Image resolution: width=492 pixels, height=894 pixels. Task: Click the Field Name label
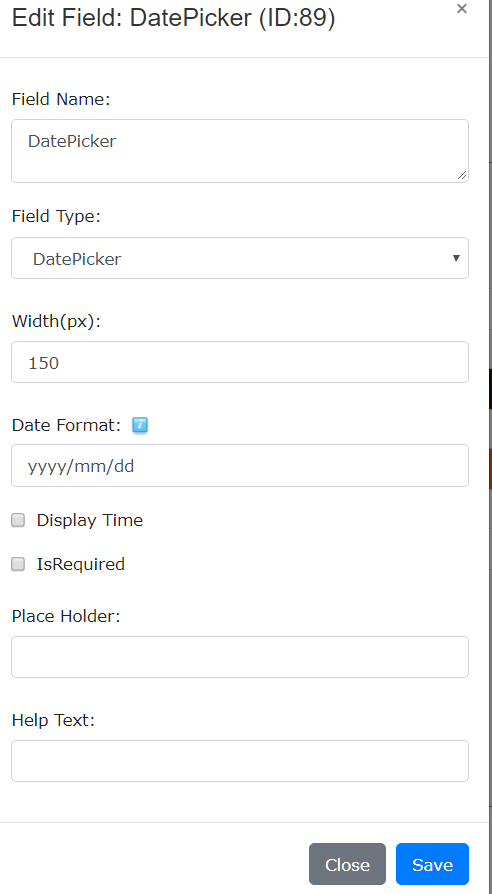point(60,99)
